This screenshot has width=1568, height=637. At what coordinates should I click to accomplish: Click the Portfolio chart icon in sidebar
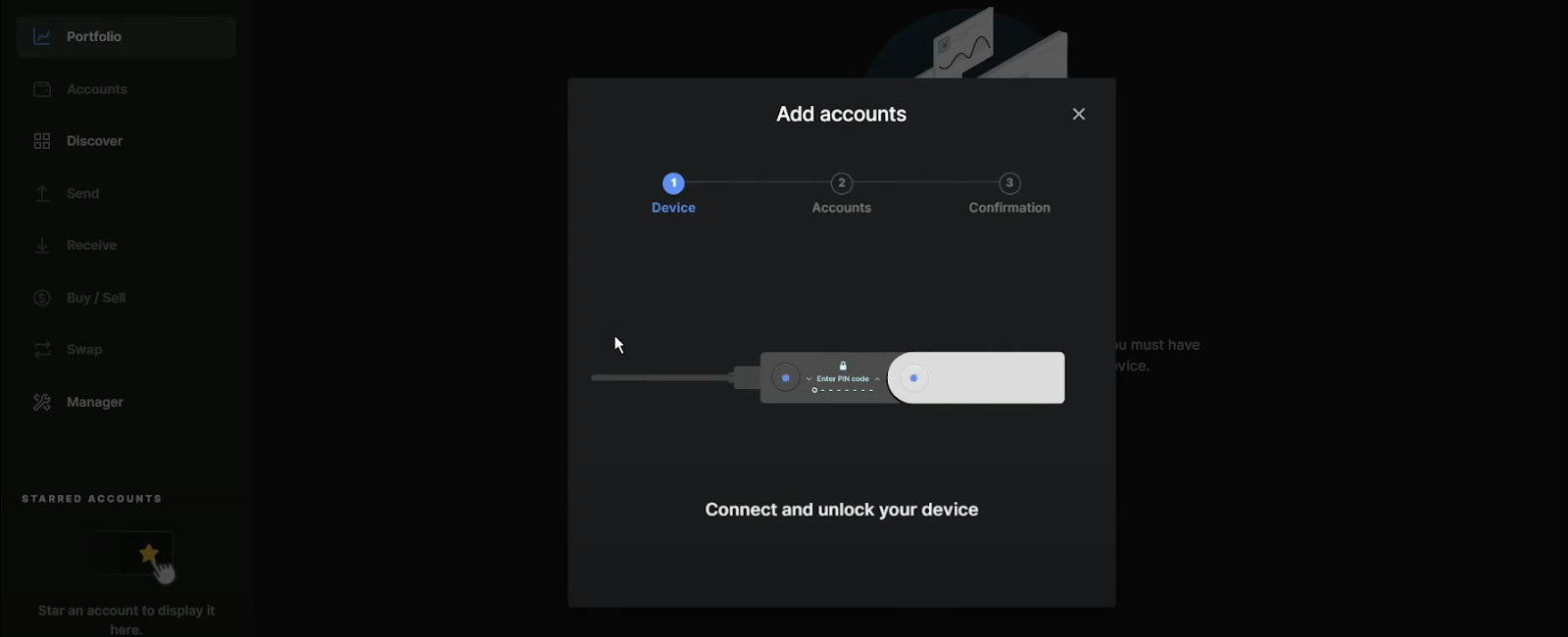42,36
